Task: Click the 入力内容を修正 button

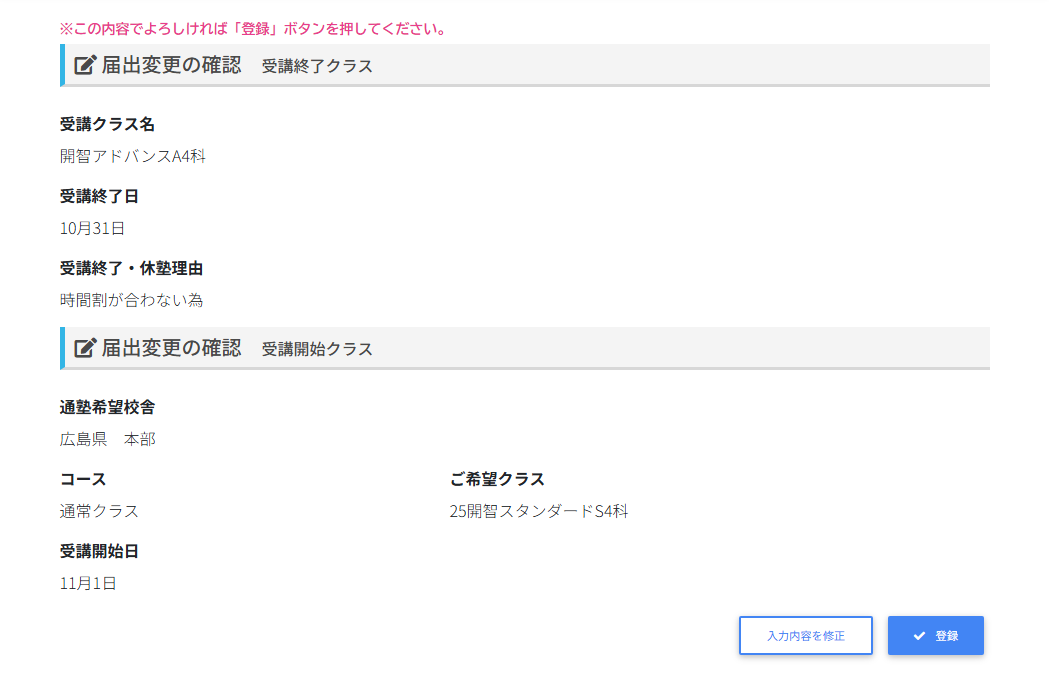Action: click(x=805, y=636)
